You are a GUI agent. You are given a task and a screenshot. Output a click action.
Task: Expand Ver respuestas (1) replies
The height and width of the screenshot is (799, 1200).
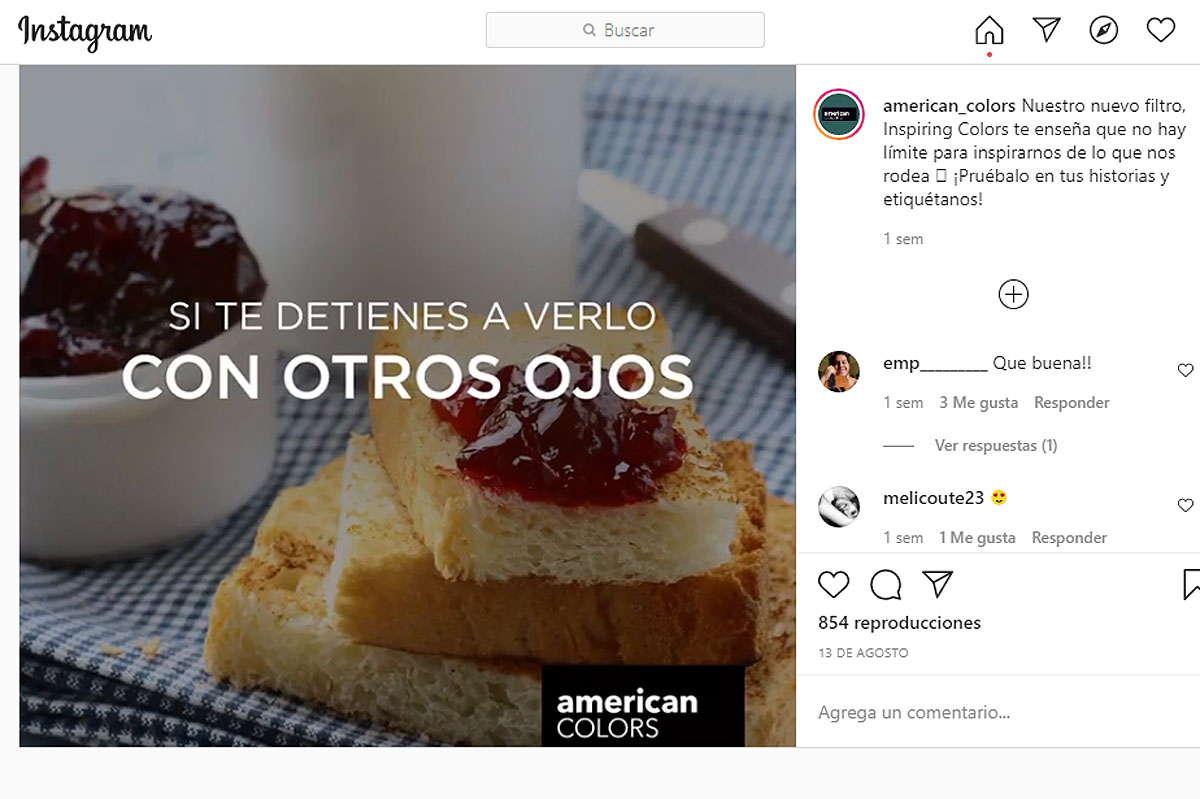(x=996, y=445)
